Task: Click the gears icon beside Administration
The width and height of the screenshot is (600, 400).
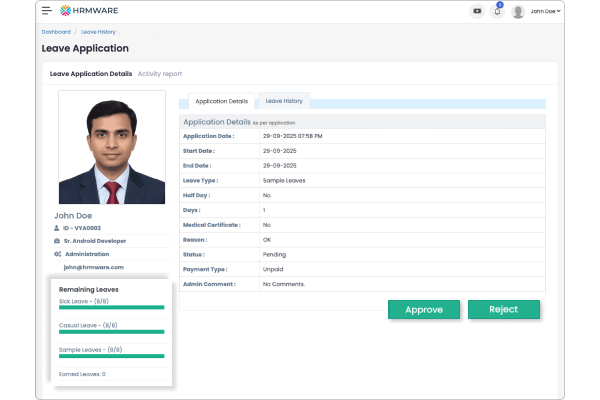Action: [56, 254]
